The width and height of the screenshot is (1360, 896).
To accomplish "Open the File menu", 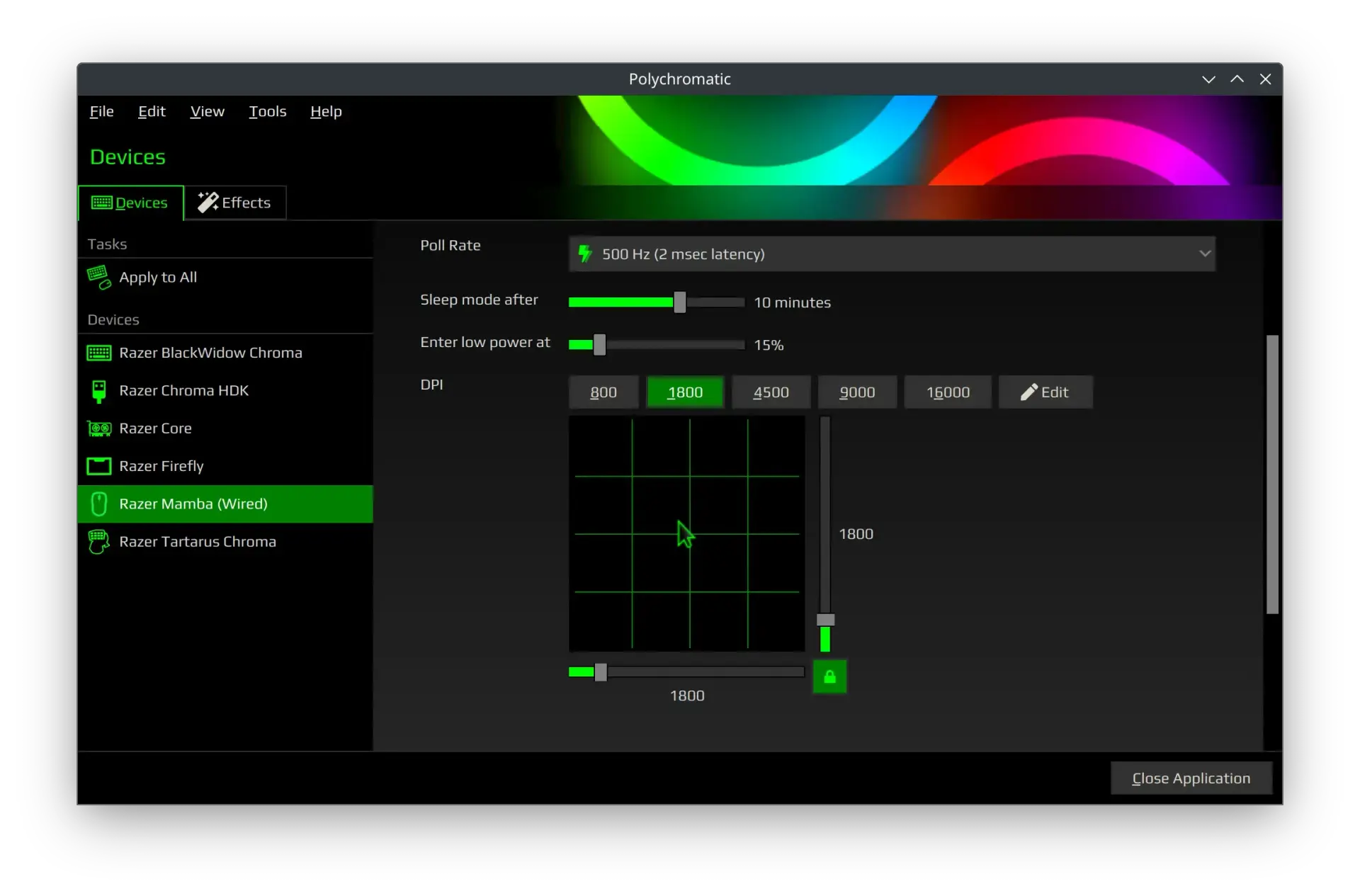I will click(x=101, y=111).
